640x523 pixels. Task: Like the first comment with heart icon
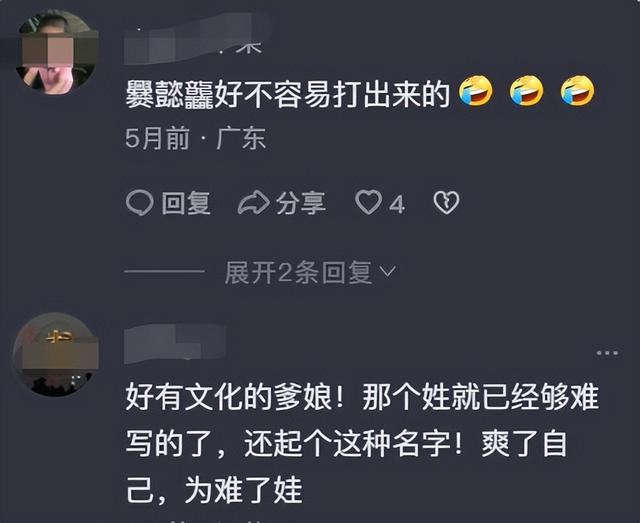(x=368, y=203)
